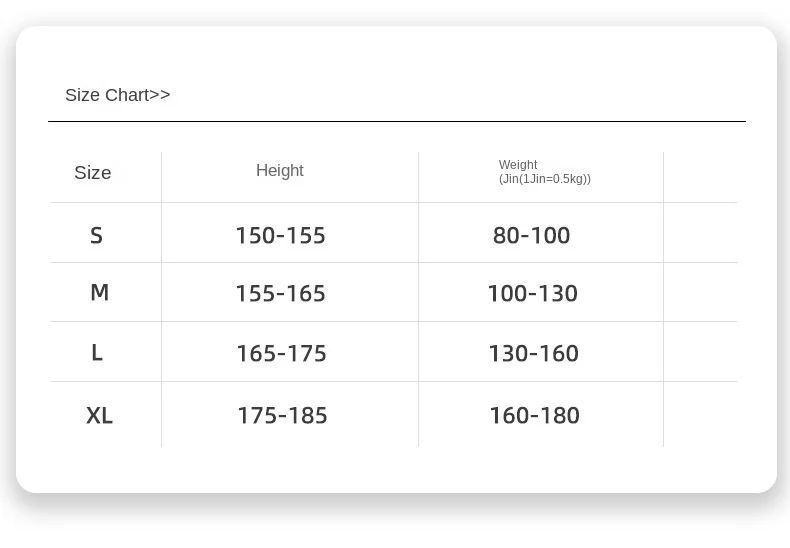
Task: Click the 100-130 weight cell
Action: click(532, 294)
